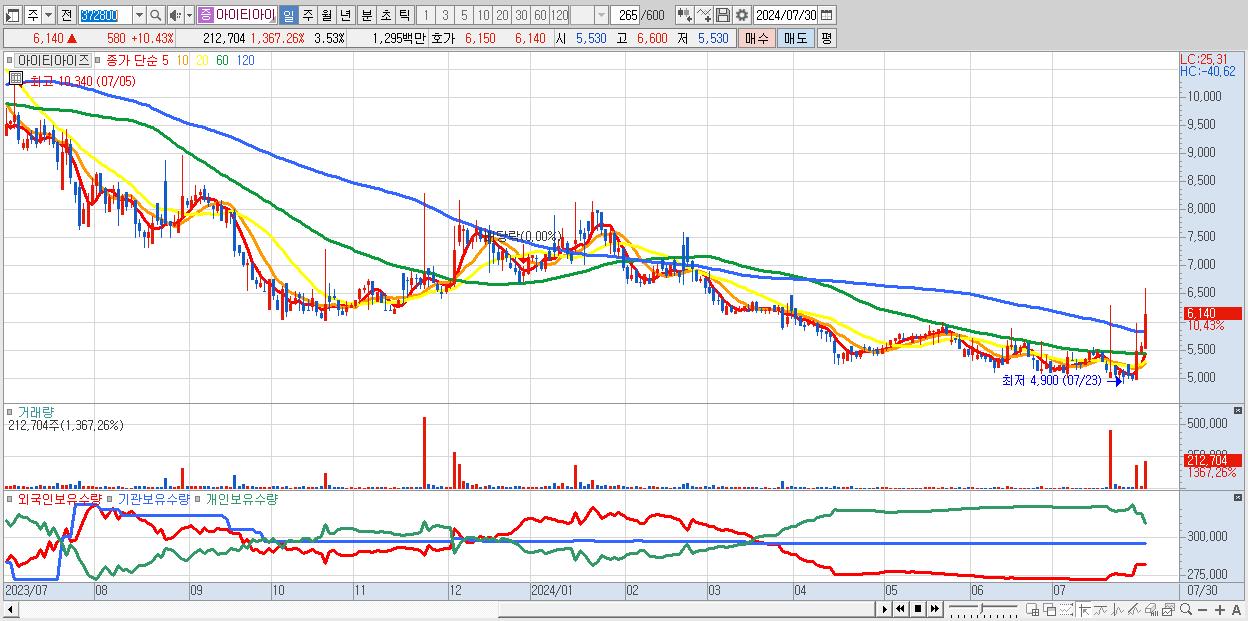The width and height of the screenshot is (1248, 621).
Task: Click the data table grid icon on chart
Action: pyautogui.click(x=15, y=76)
